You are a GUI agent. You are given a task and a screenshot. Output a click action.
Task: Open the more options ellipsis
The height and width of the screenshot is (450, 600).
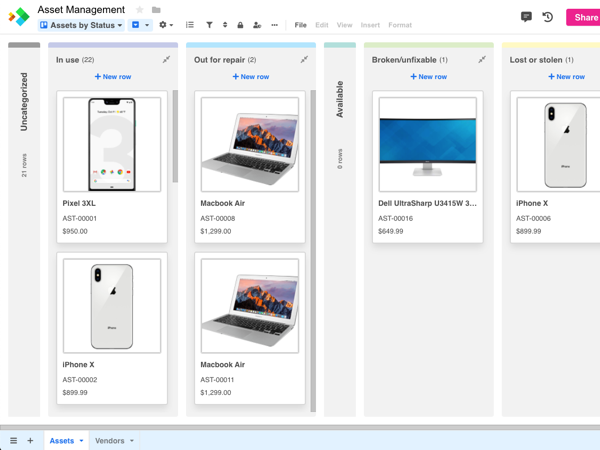274,25
